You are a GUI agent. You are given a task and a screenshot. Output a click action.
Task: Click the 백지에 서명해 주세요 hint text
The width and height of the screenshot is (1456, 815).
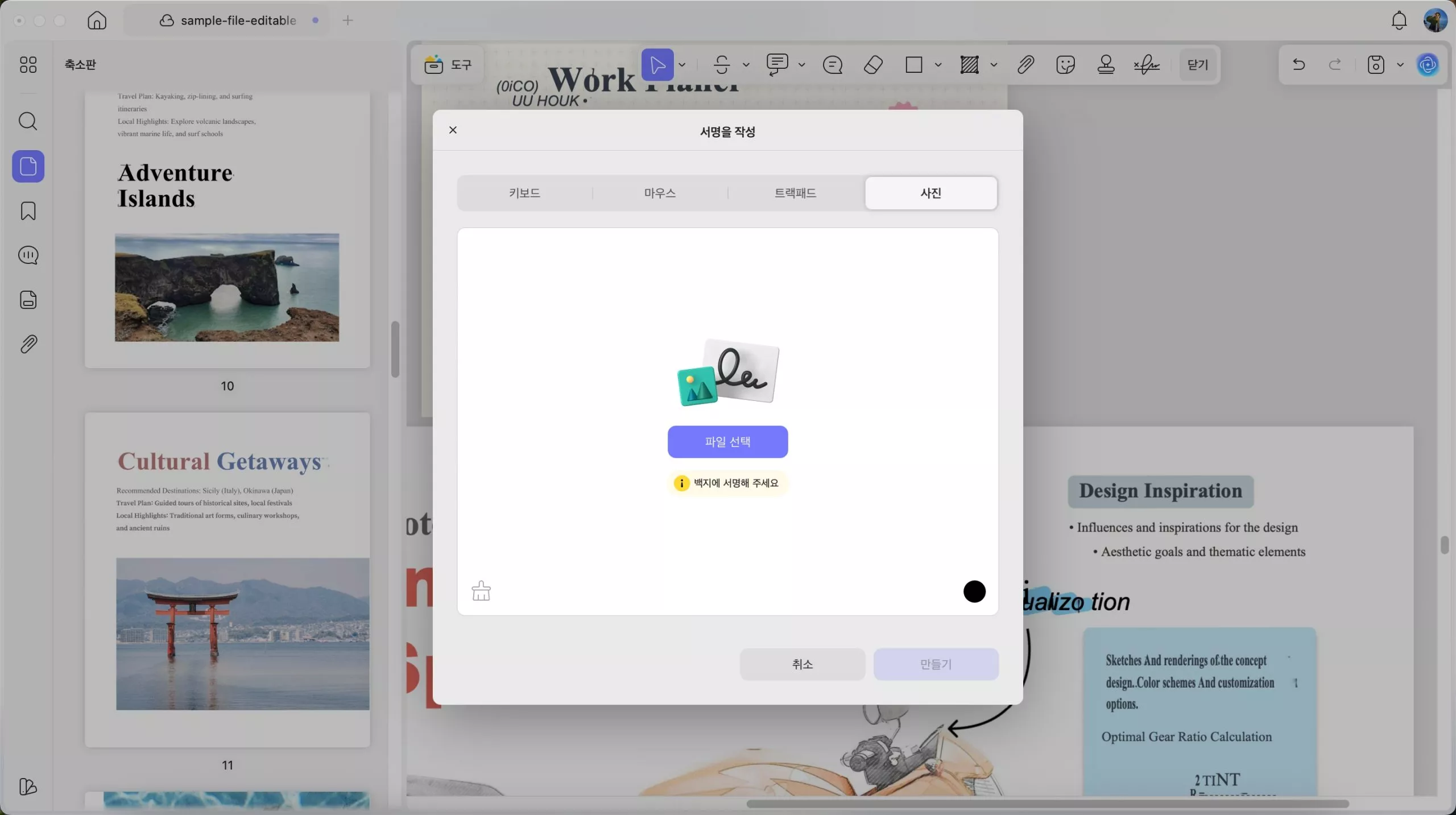click(736, 483)
